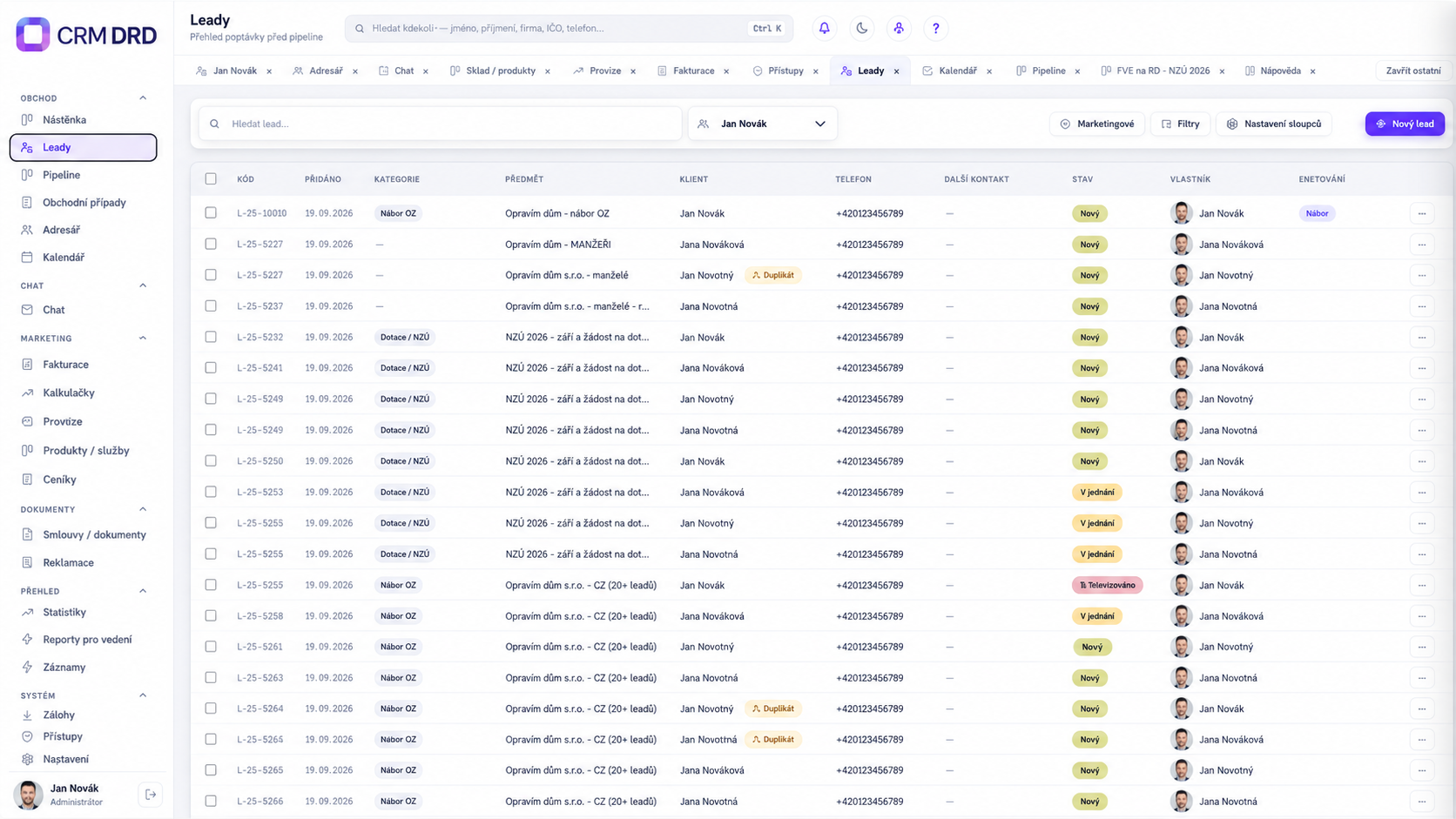Collapse the SYSTÉM sidebar section
The width and height of the screenshot is (1456, 819).
(143, 695)
